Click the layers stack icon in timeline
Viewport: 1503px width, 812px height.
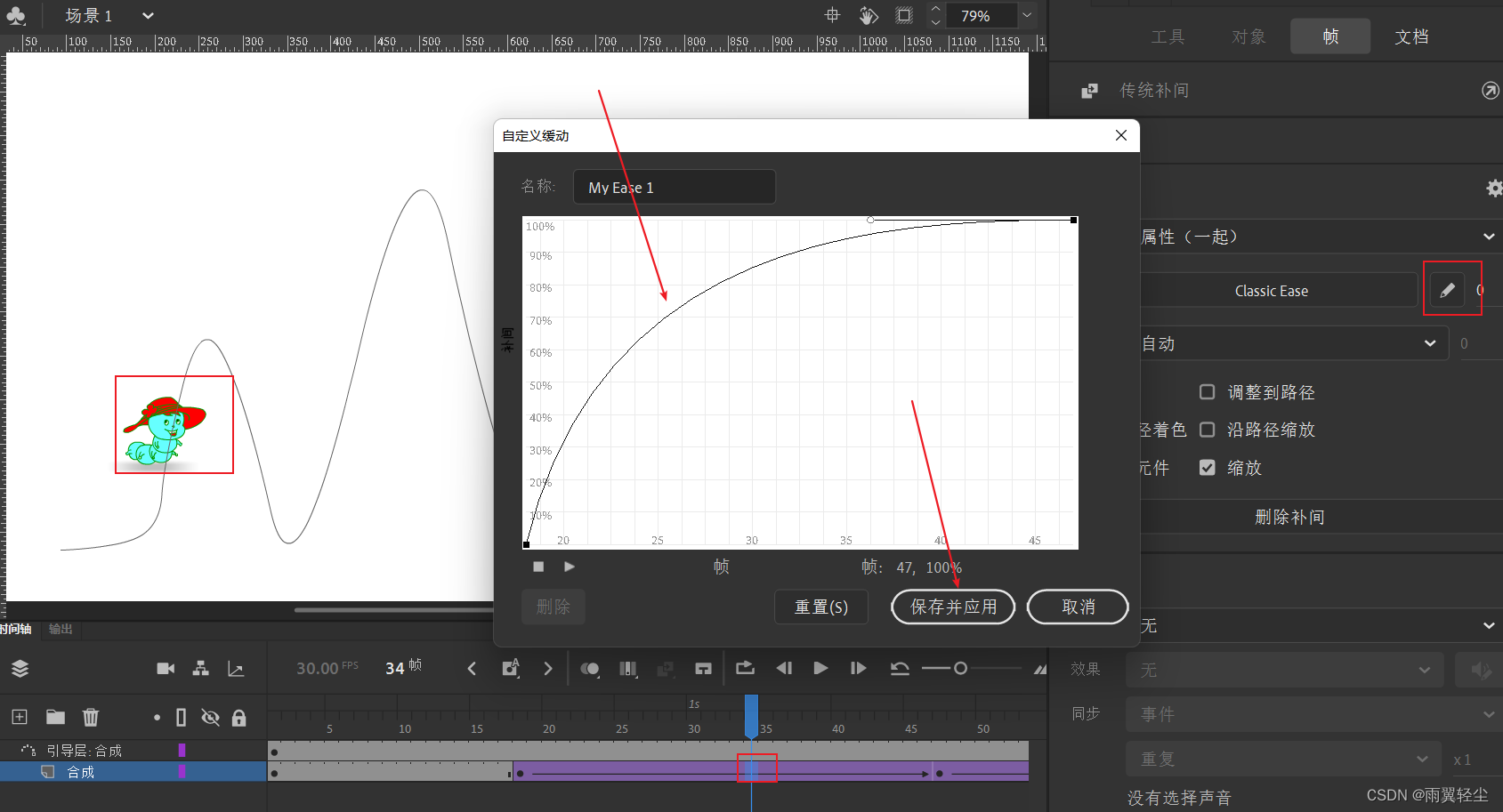point(20,669)
